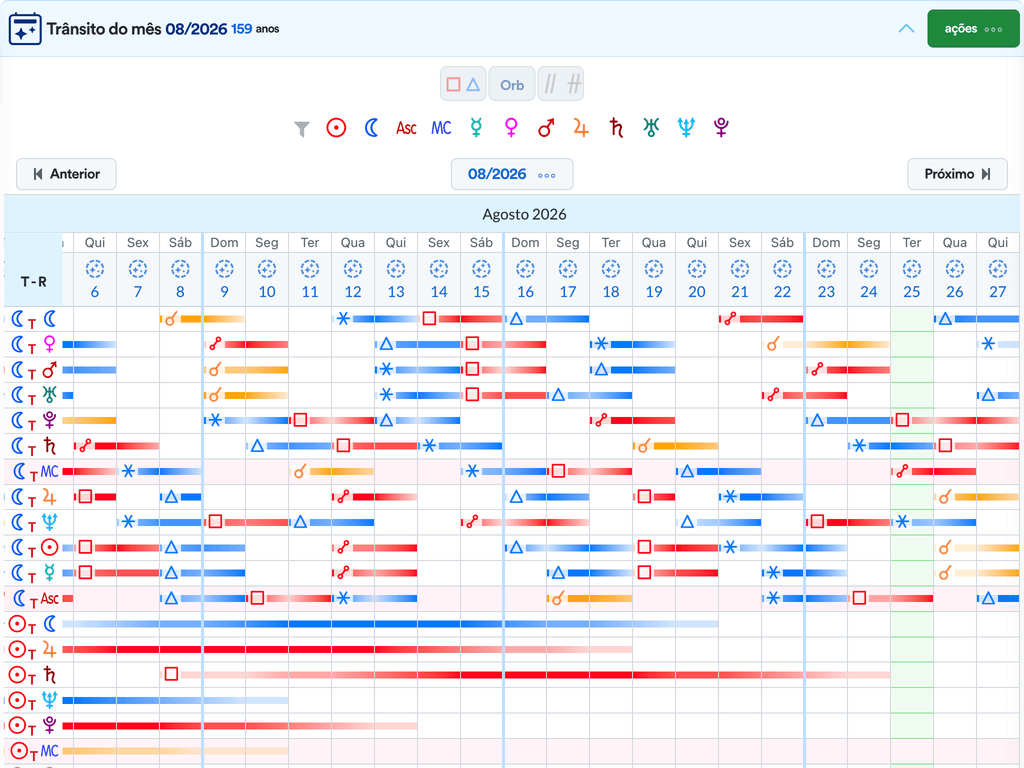The width and height of the screenshot is (1024, 768).
Task: Click the Mars symbol filter
Action: [547, 127]
